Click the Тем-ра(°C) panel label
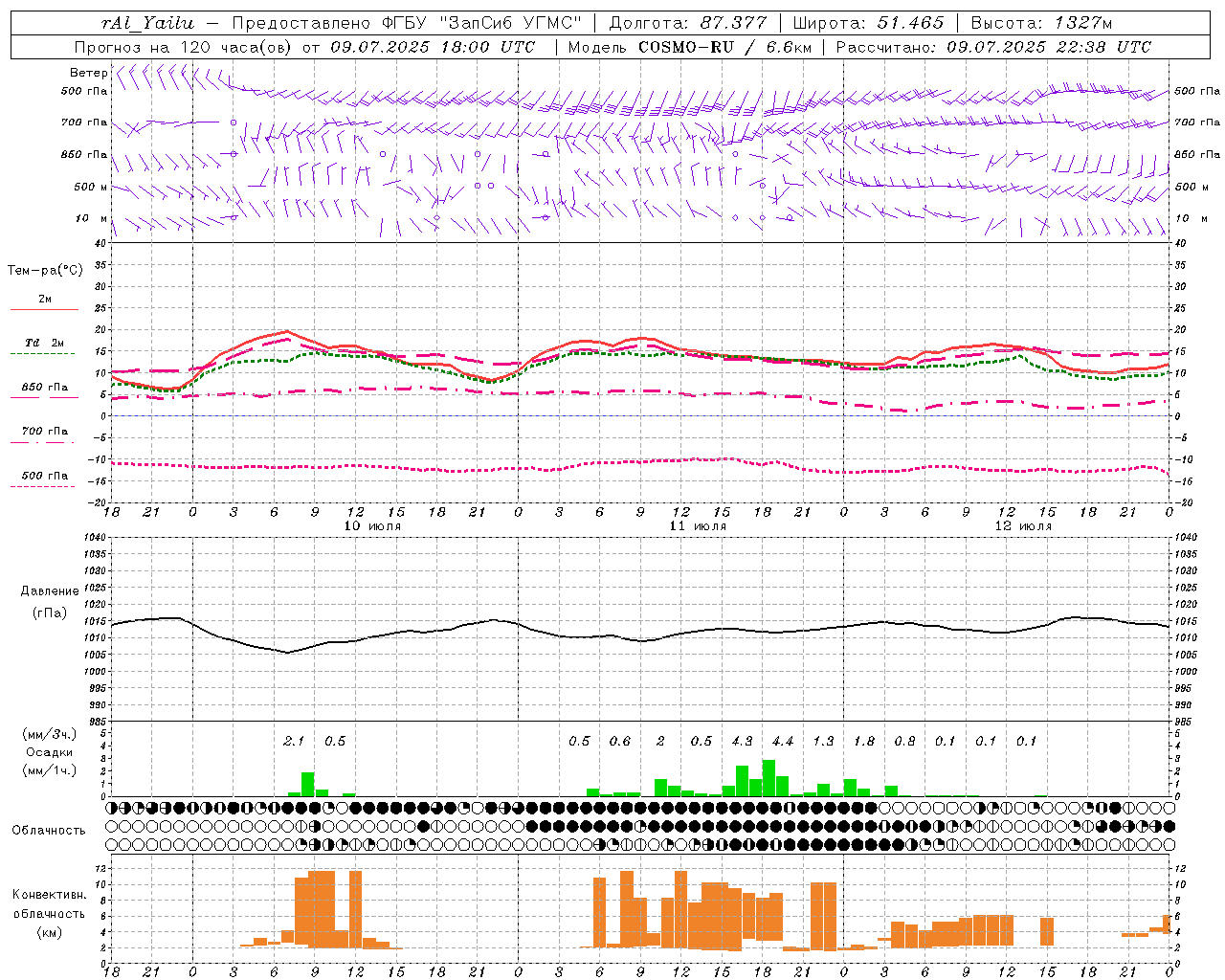The height and width of the screenshot is (980, 1225). coord(45,271)
